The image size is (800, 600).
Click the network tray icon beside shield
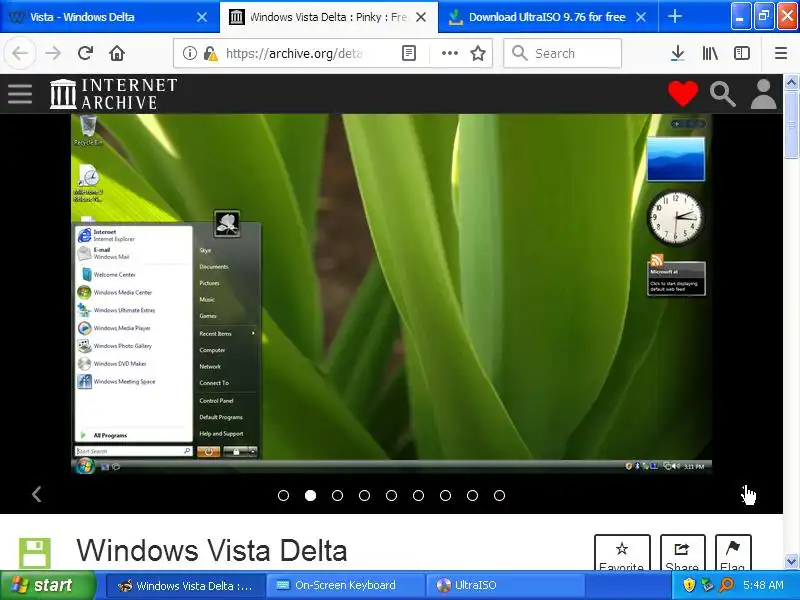click(707, 585)
